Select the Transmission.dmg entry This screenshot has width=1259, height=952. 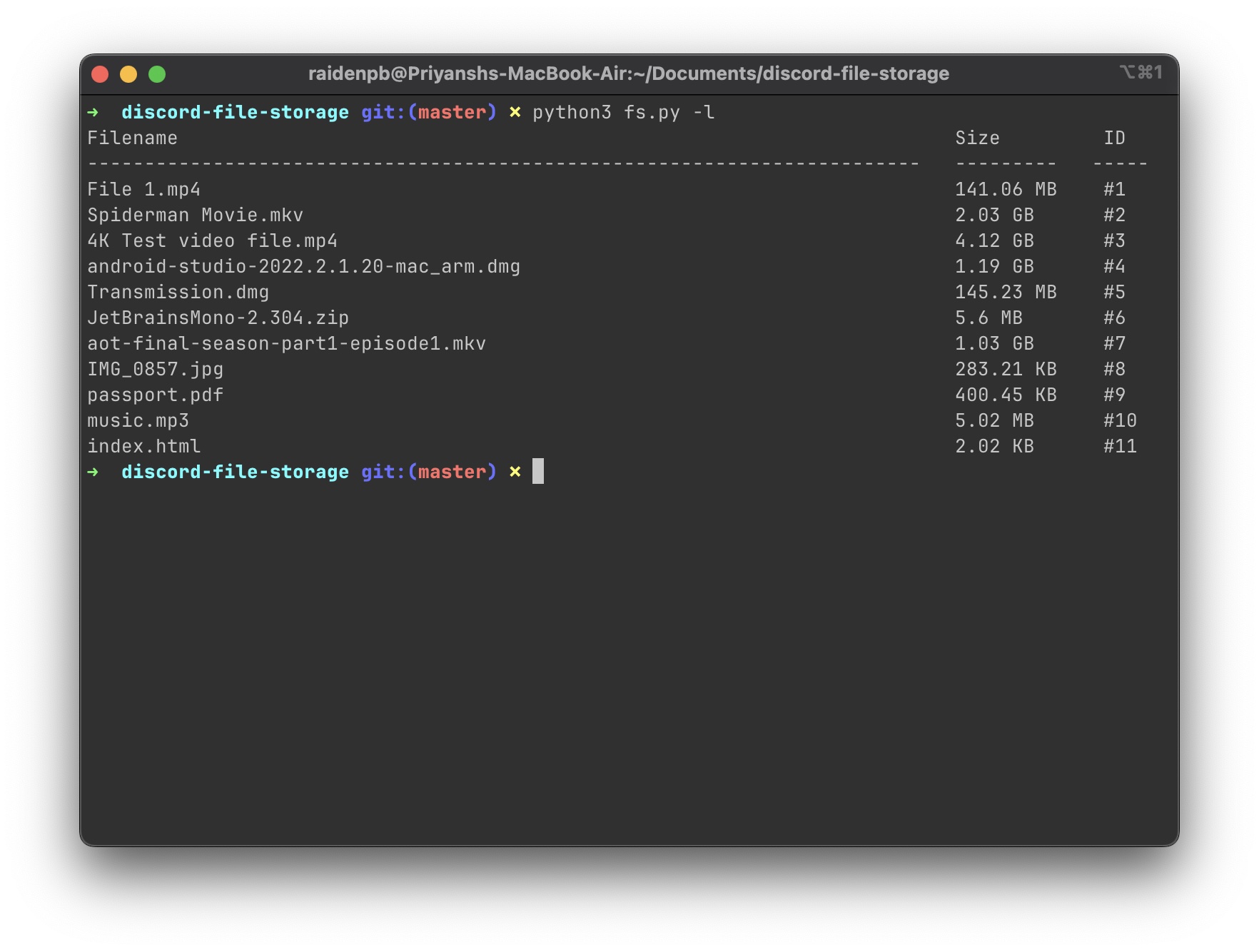tap(178, 292)
